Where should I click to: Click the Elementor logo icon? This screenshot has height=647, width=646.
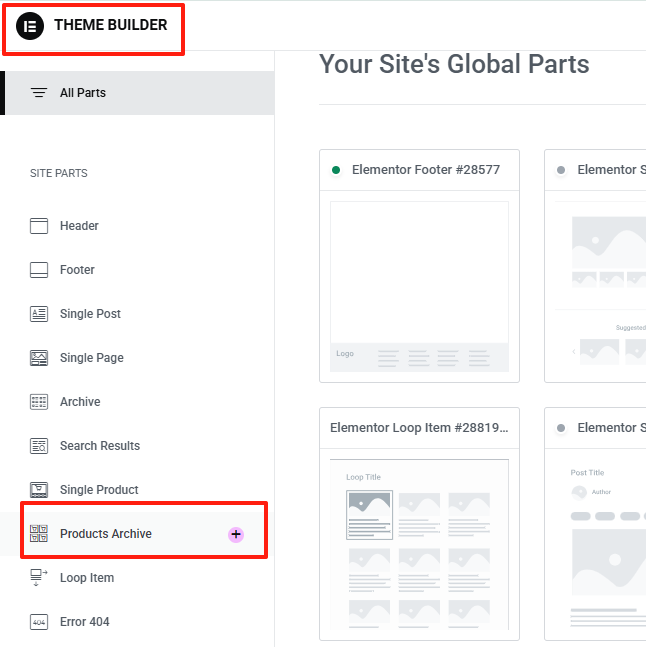[30, 26]
